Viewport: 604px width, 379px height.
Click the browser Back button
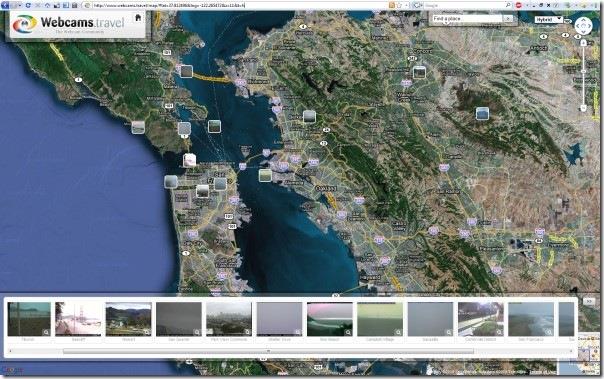(5, 5)
